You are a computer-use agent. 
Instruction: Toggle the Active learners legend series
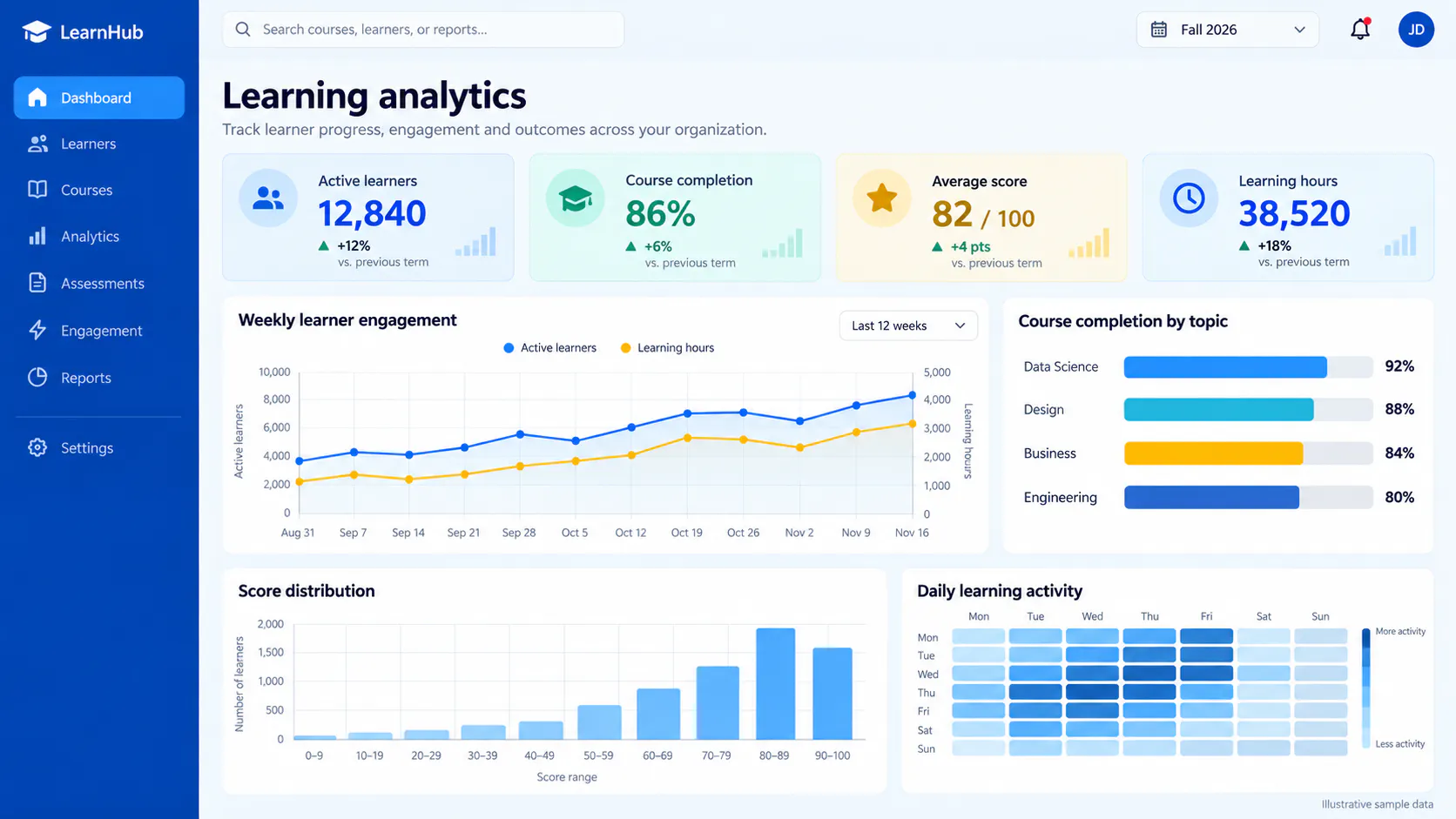[x=549, y=348]
